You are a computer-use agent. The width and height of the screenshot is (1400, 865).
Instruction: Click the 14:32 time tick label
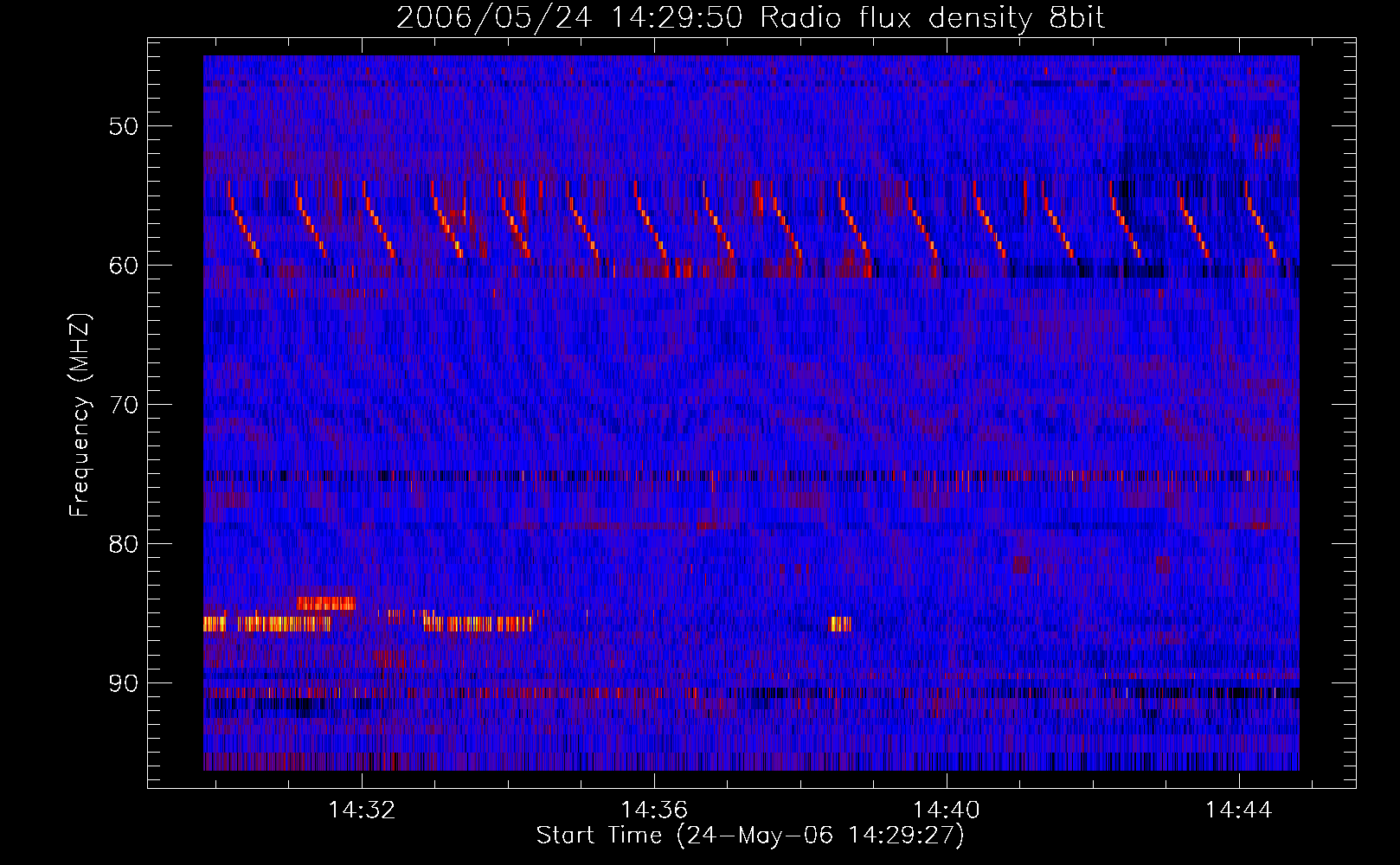[362, 811]
